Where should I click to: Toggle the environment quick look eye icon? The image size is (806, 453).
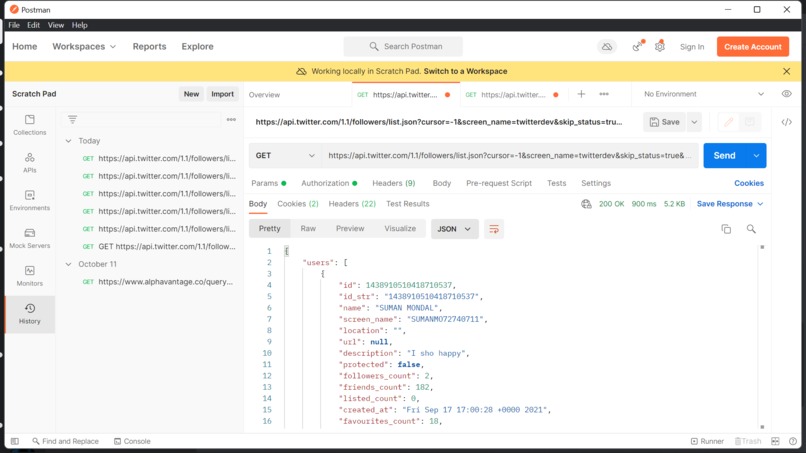coord(786,94)
